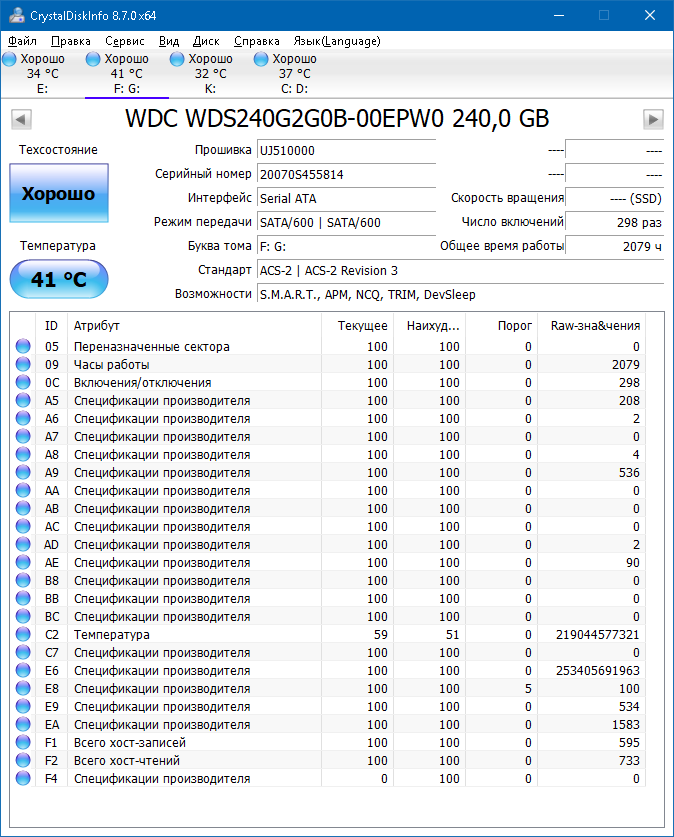
Task: Click the serial number field
Action: [345, 174]
